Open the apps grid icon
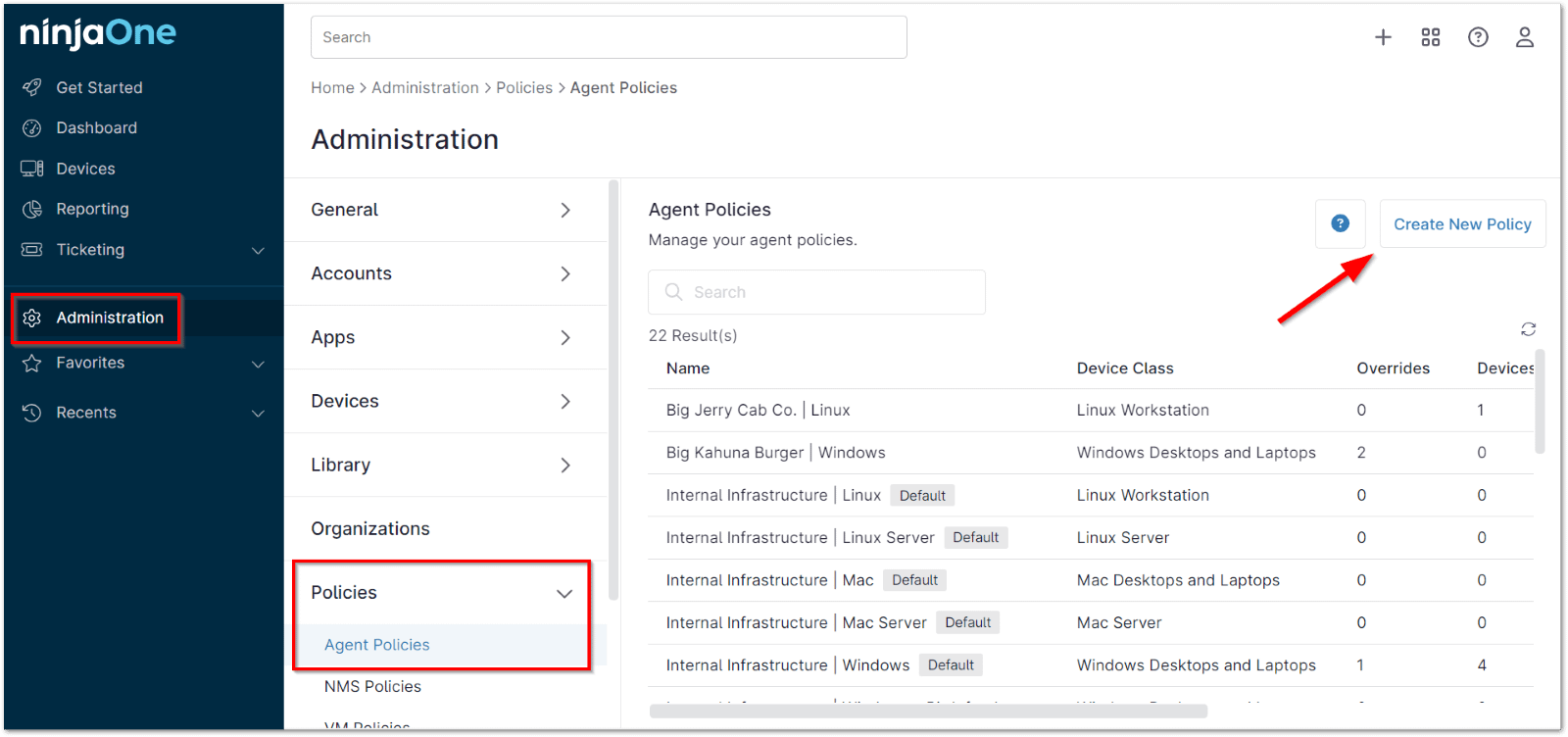 click(x=1431, y=37)
